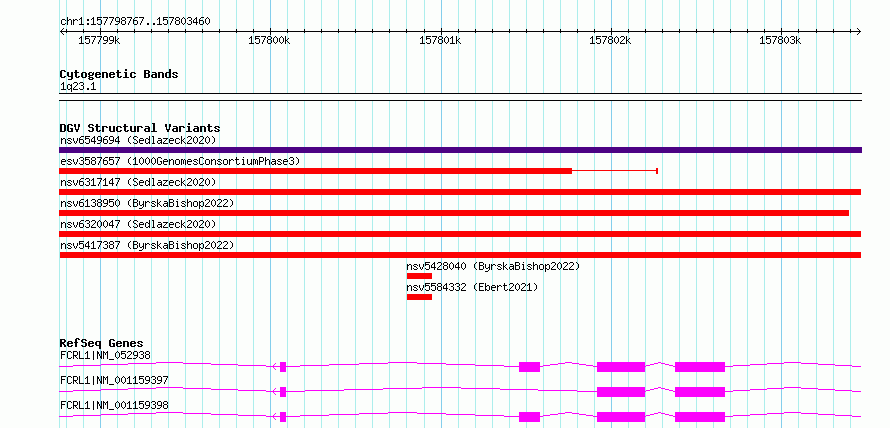Click the NM_001159397 wide exon at 157802k
890x428 pixels.
coord(621,392)
